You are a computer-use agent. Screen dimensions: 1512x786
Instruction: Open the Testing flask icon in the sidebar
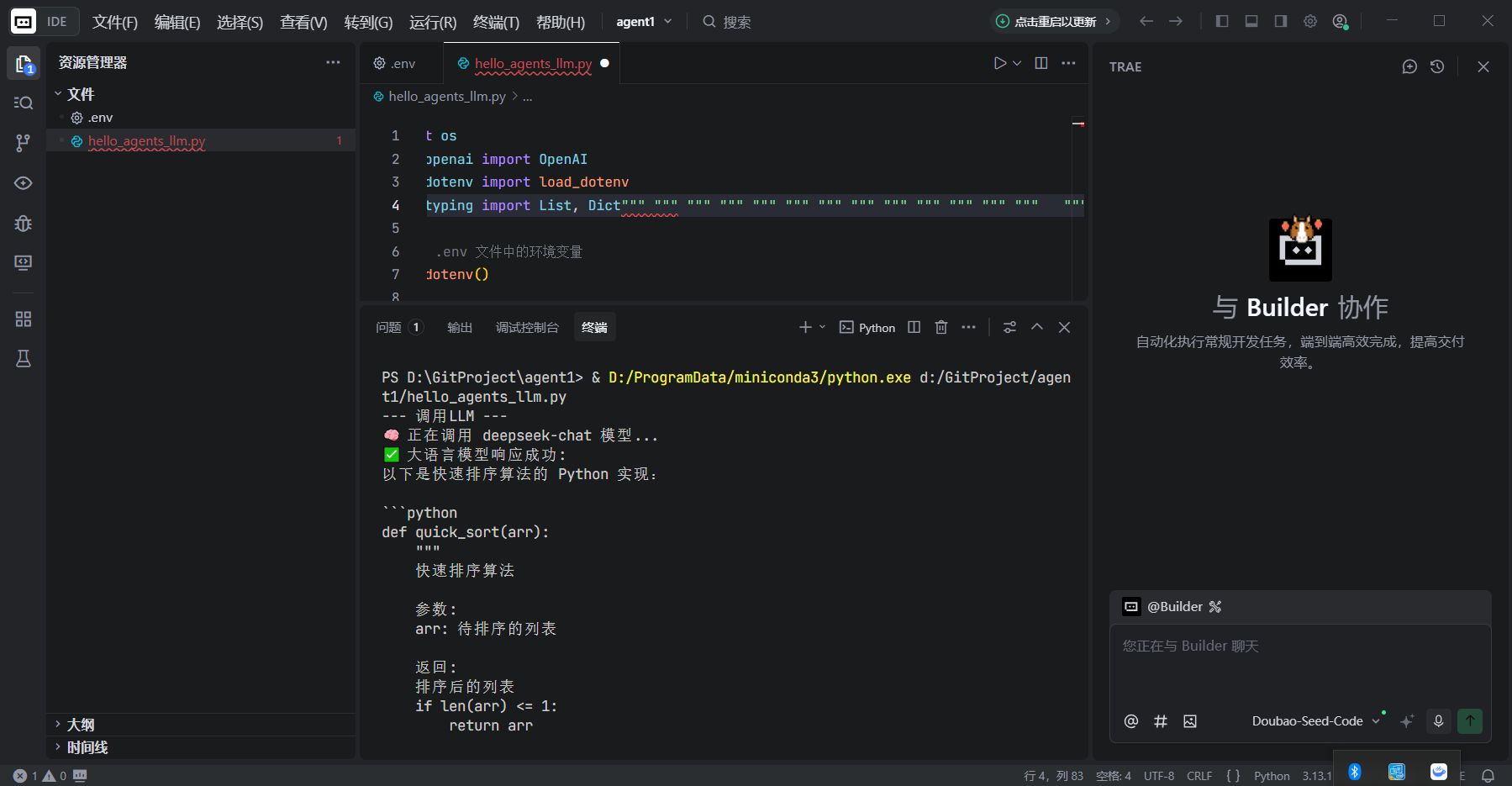point(24,359)
